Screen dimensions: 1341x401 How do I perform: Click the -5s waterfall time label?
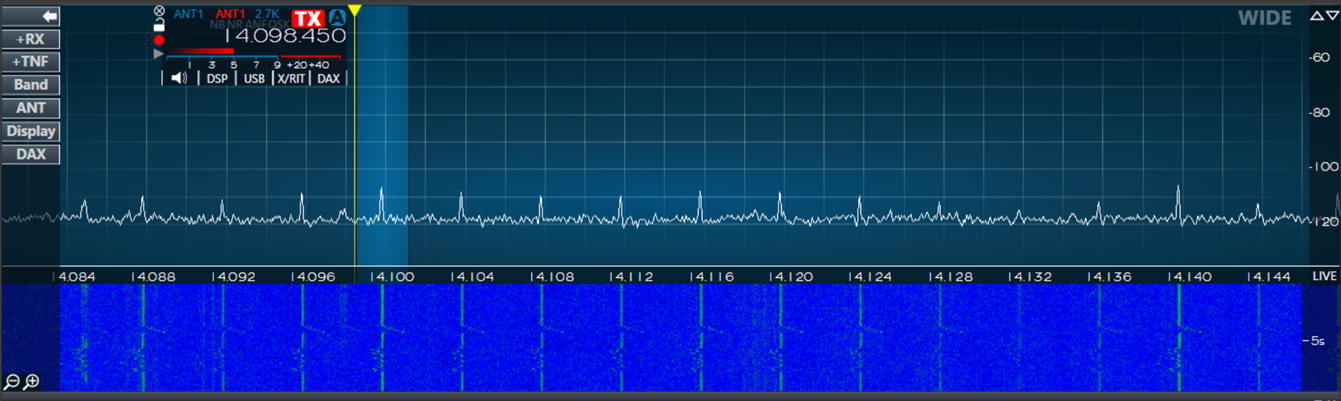pyautogui.click(x=1316, y=341)
